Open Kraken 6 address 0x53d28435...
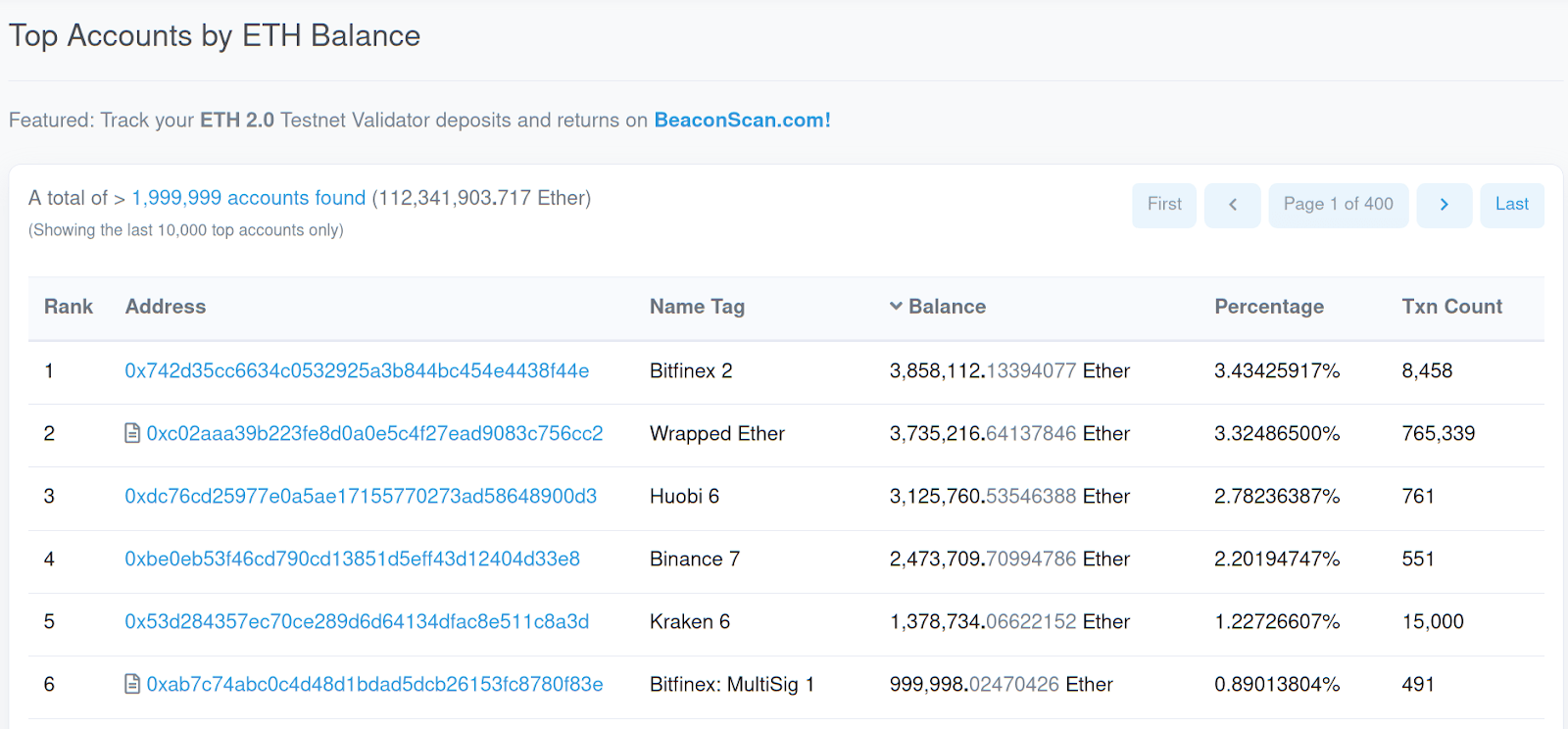 357,621
